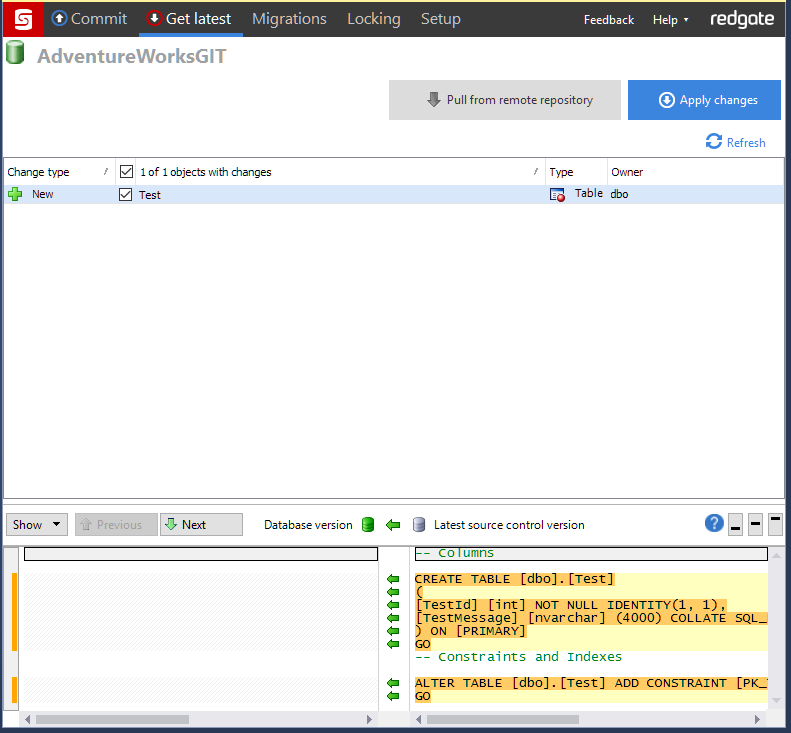Click the Table type icon in Test row

(x=557, y=194)
